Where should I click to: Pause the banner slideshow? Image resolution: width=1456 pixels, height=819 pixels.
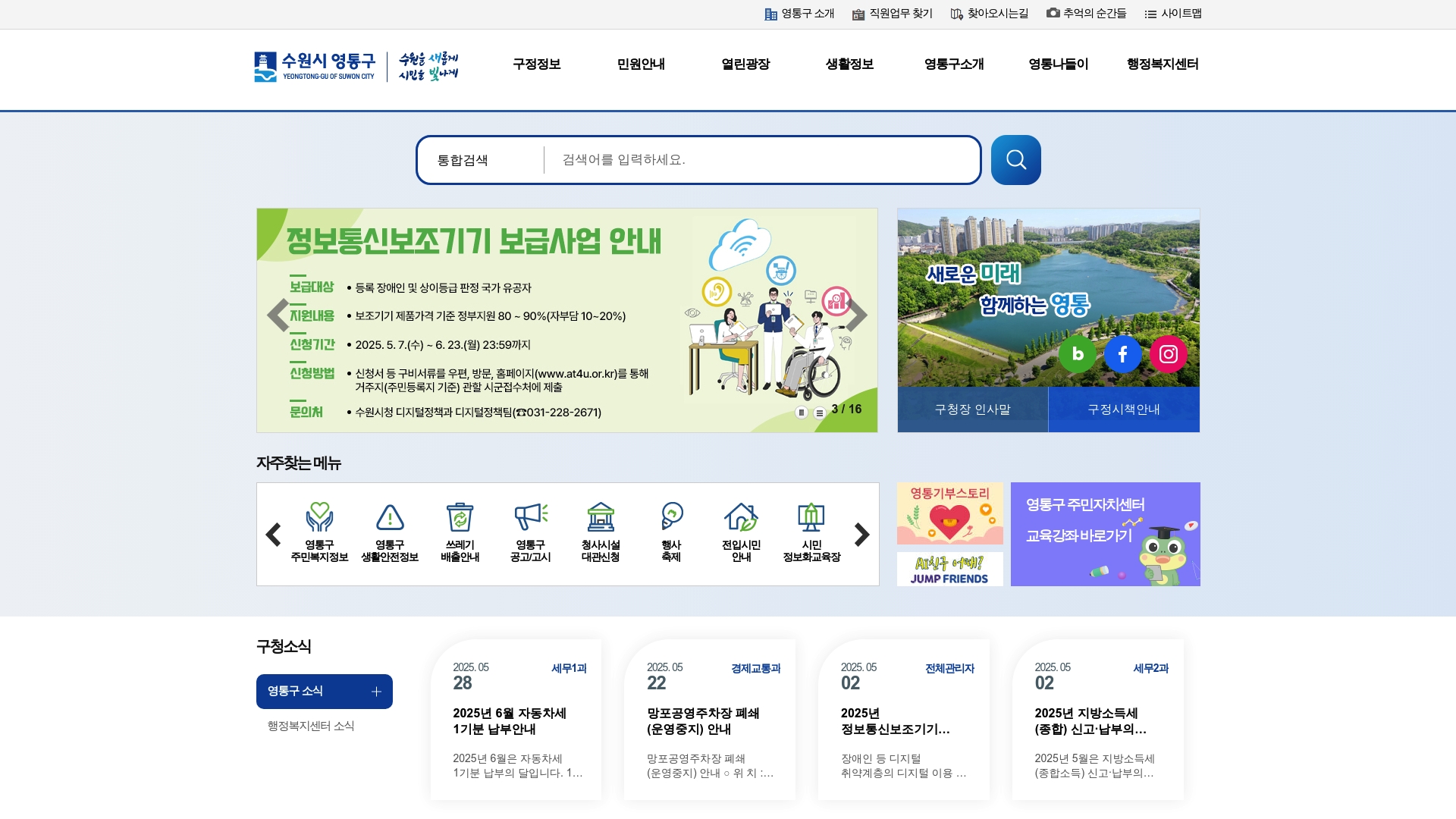click(x=802, y=413)
